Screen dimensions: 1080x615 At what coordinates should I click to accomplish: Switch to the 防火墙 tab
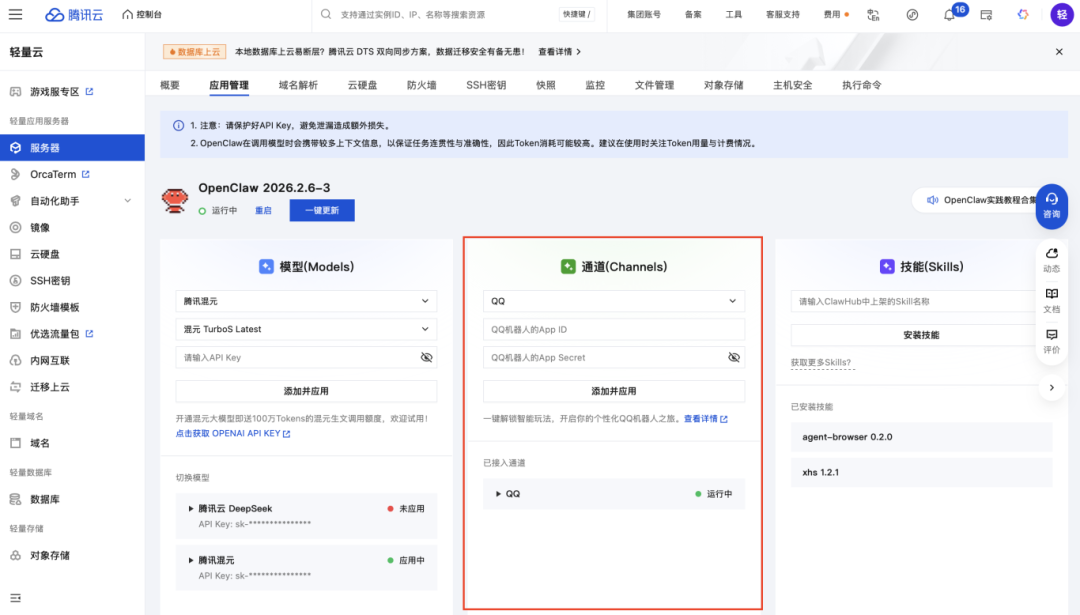click(x=422, y=85)
